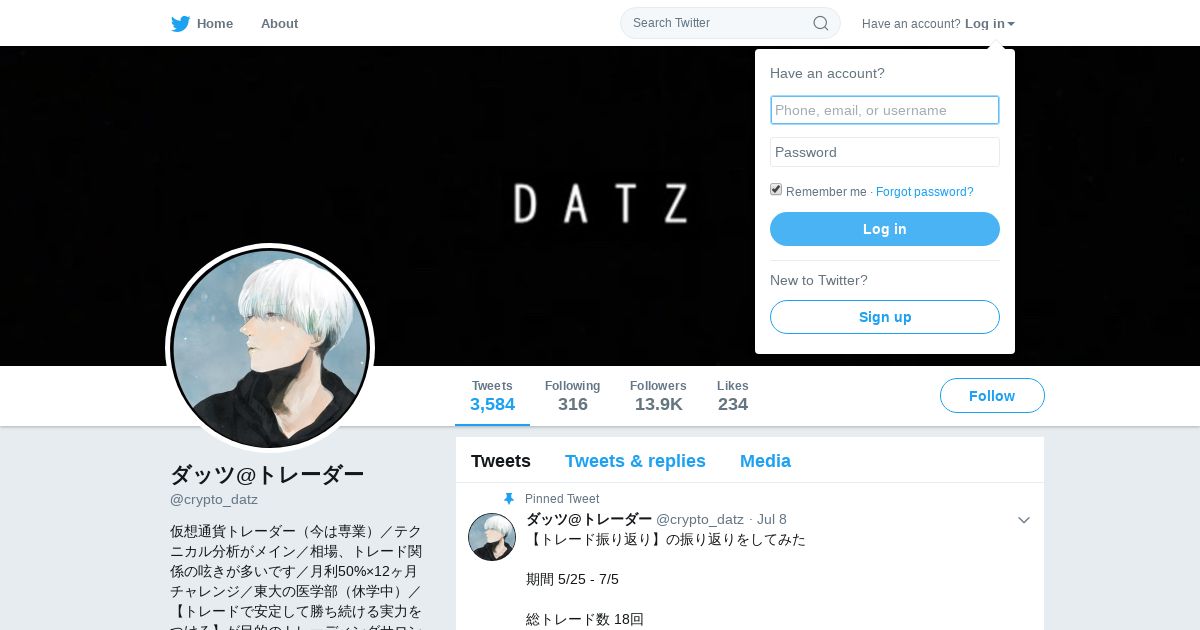Screen dimensions: 1200x630
Task: Focus the Password field
Action: coord(885,152)
